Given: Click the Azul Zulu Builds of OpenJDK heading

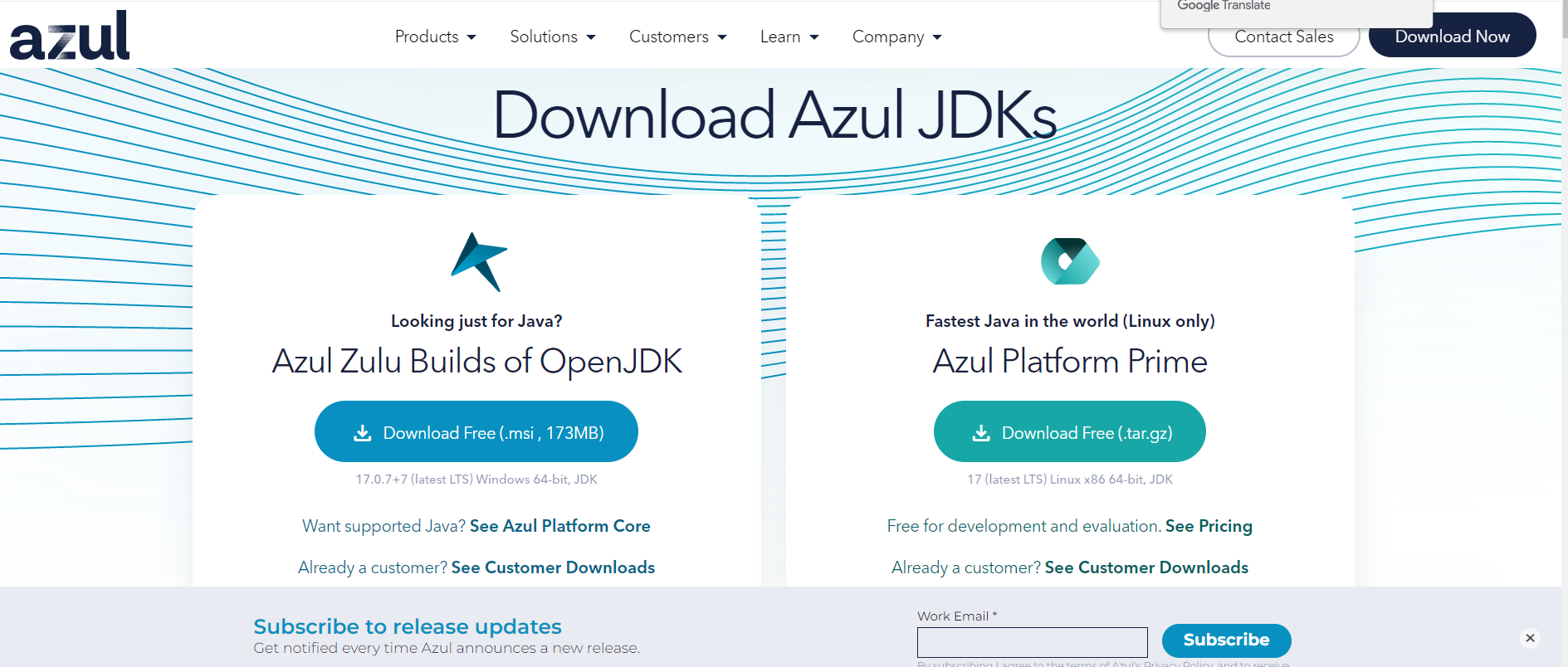Looking at the screenshot, I should [x=477, y=361].
